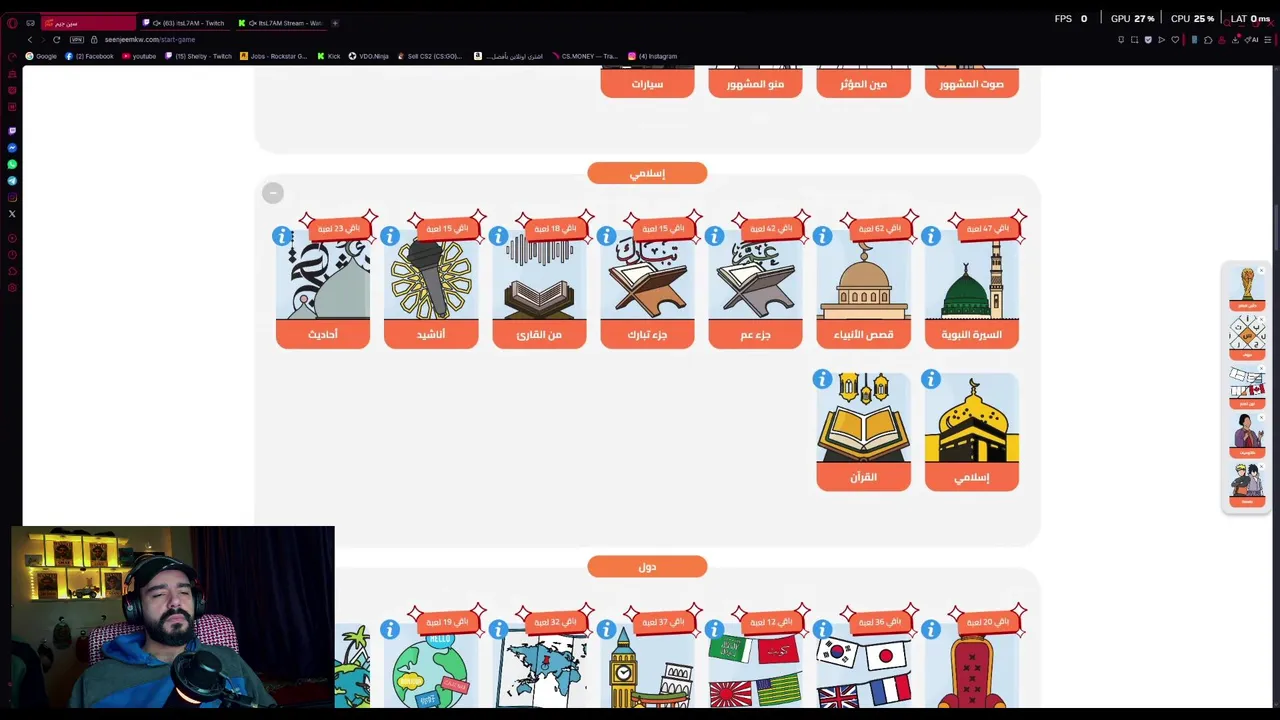Show info for من القارئ category
This screenshot has width=1280, height=720.
coord(498,236)
